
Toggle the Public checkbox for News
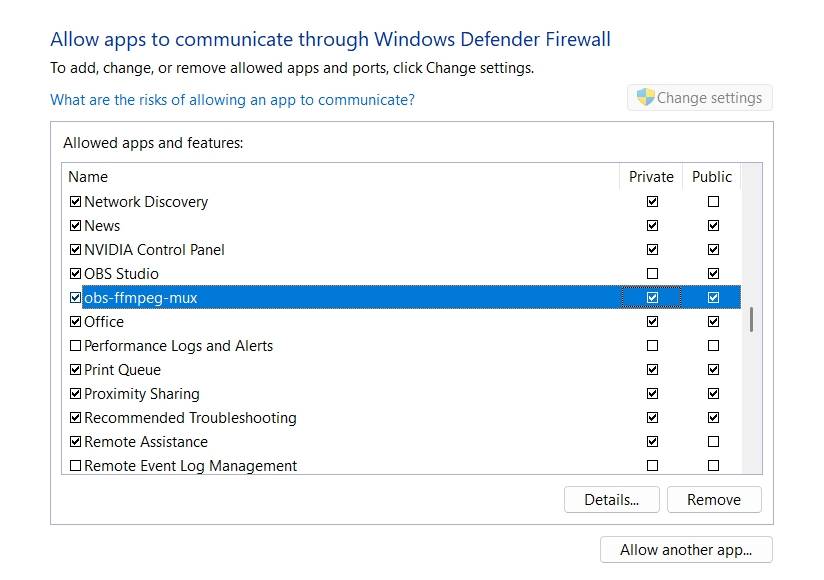coord(713,225)
